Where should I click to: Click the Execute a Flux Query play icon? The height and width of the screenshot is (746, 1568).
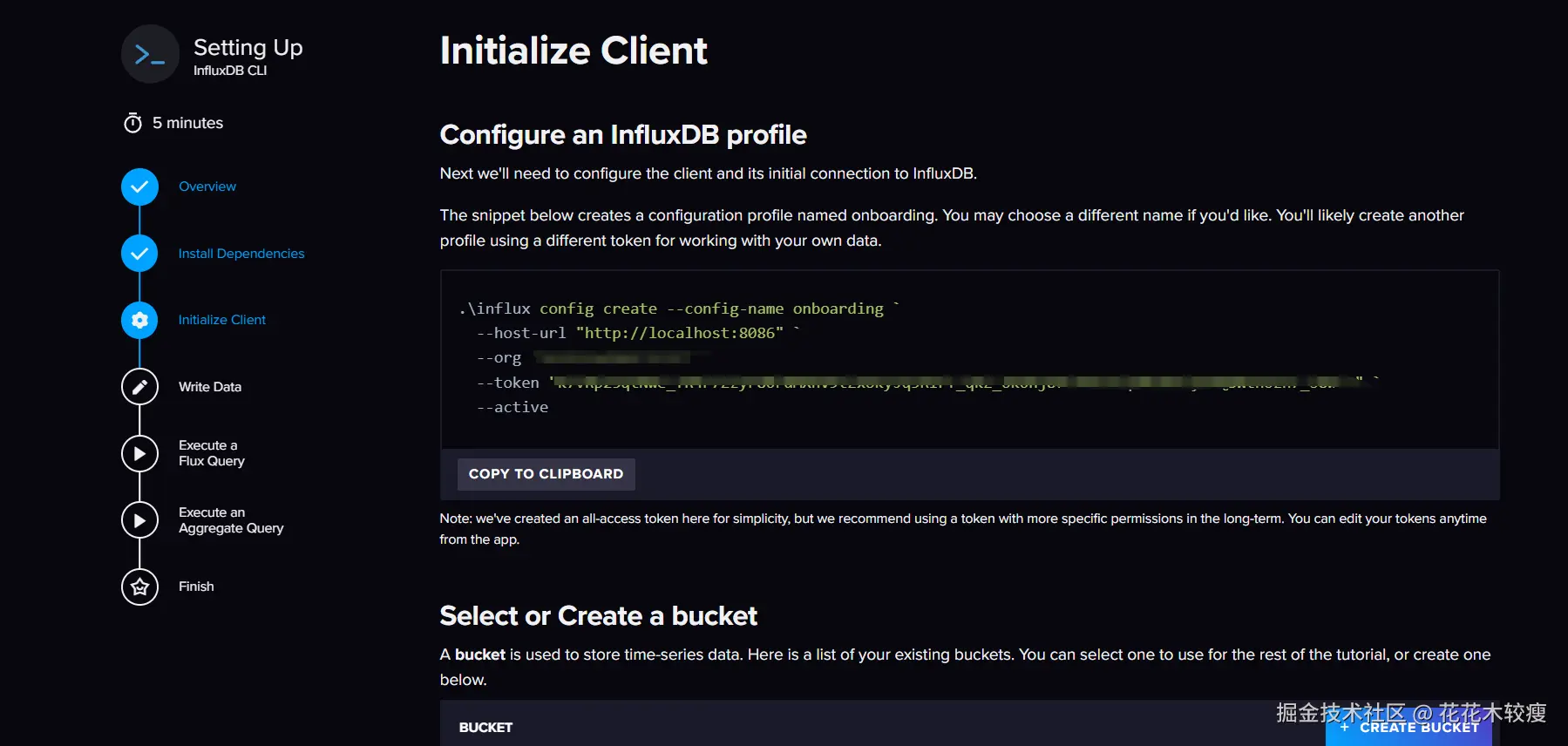coord(139,453)
